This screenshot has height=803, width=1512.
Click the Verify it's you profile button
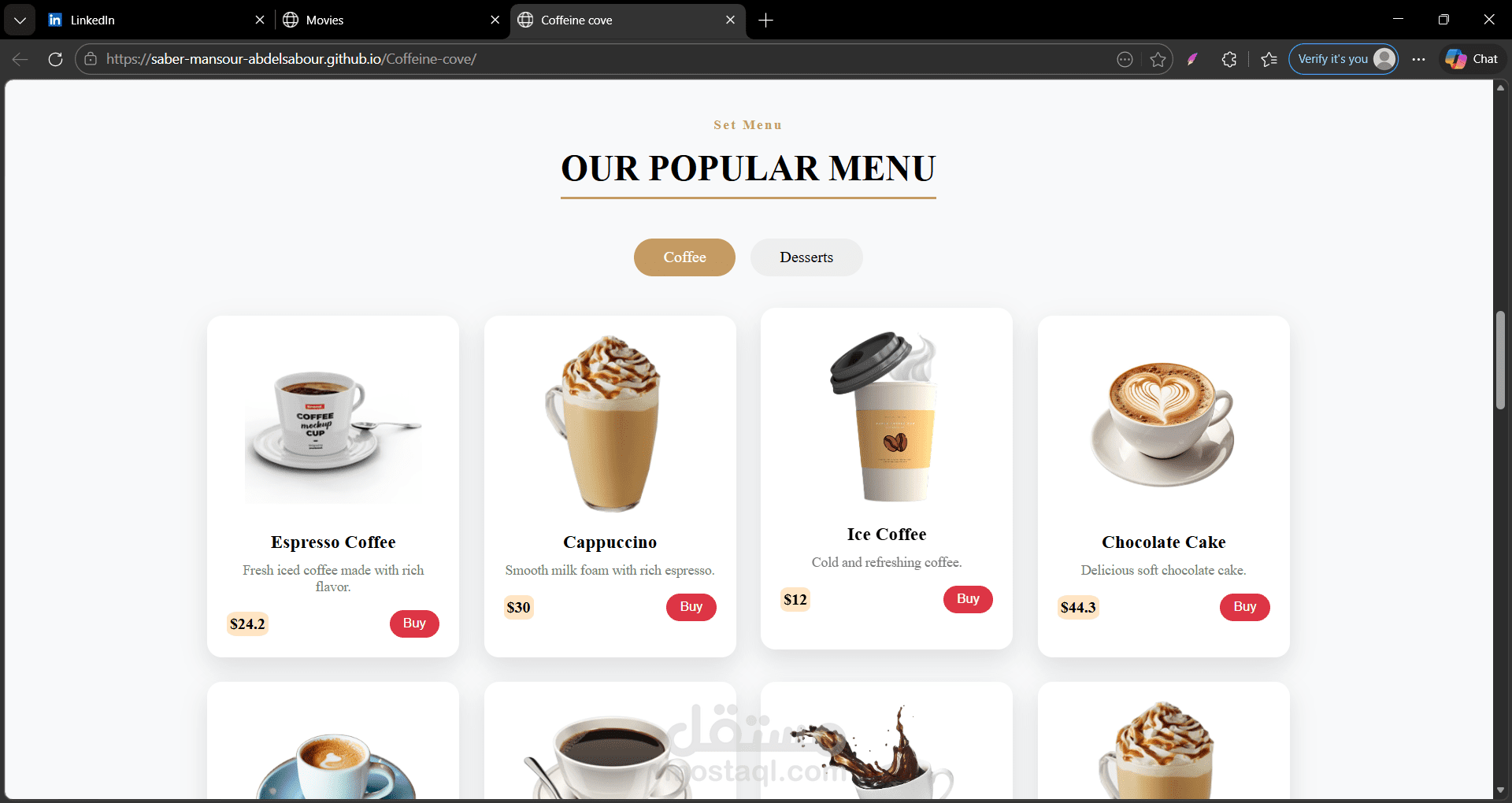(x=1343, y=59)
